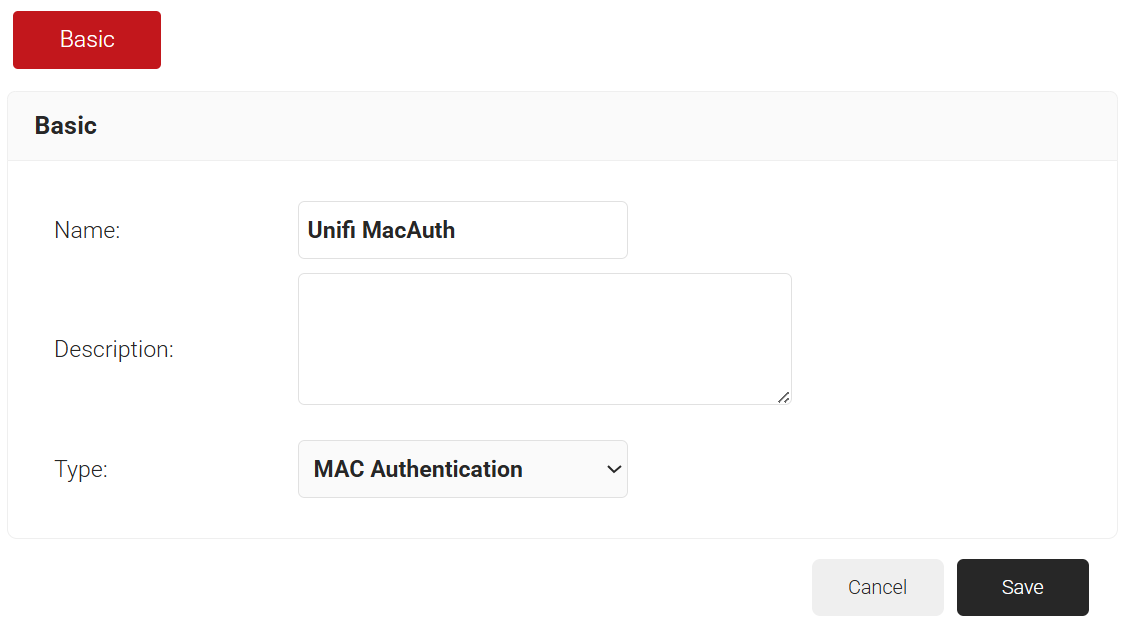Screen dimensions: 1123x630
Task: Click the Name: label
Action: pyautogui.click(x=87, y=230)
